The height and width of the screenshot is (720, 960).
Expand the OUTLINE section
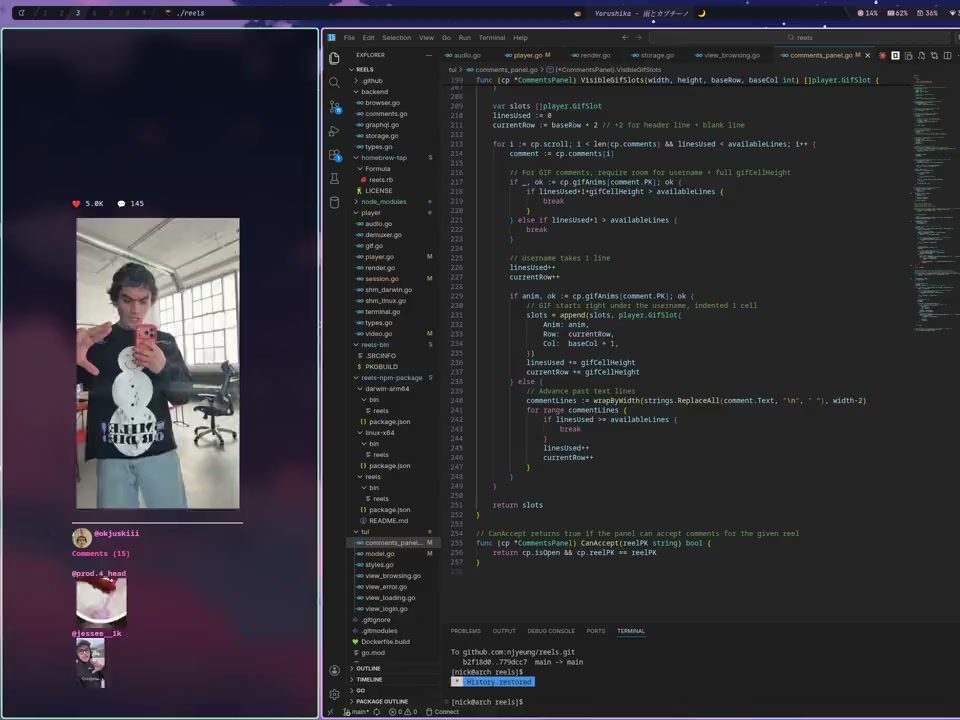368,668
